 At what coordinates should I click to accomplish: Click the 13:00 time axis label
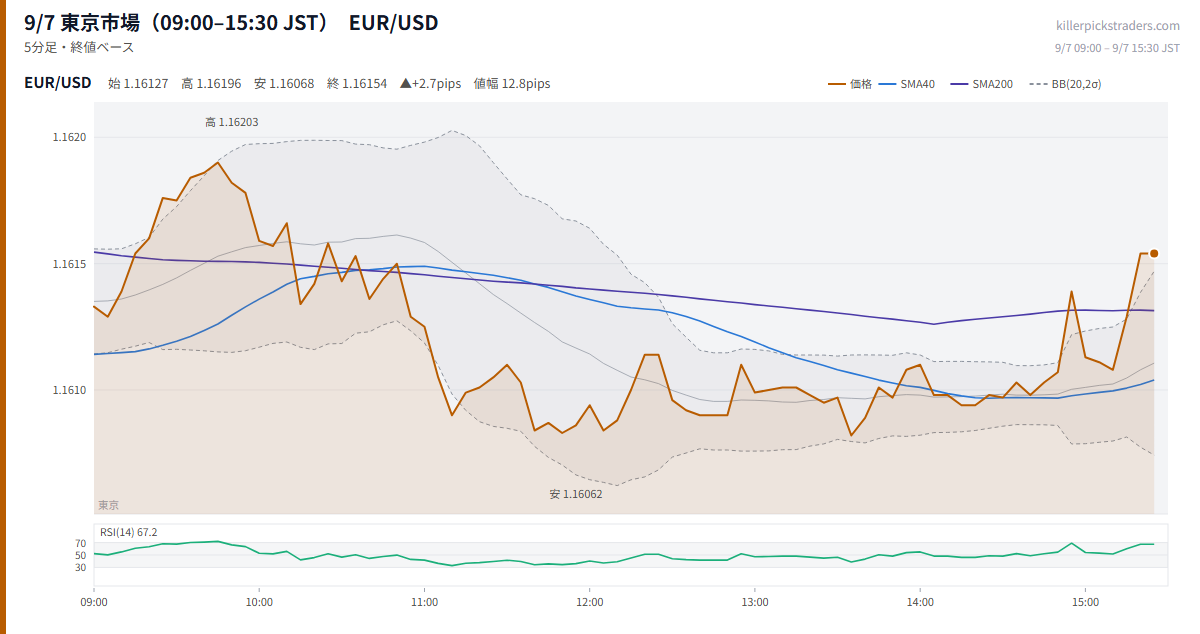pyautogui.click(x=755, y=602)
